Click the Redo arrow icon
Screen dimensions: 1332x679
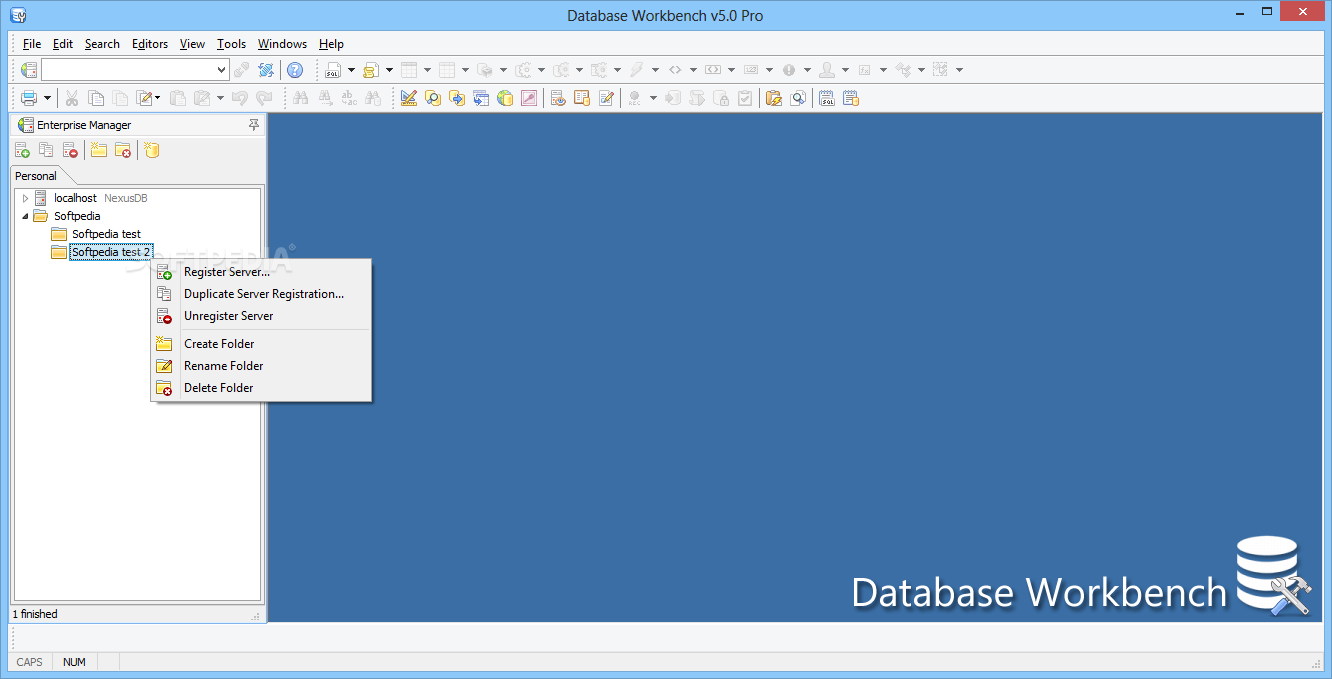[x=264, y=98]
